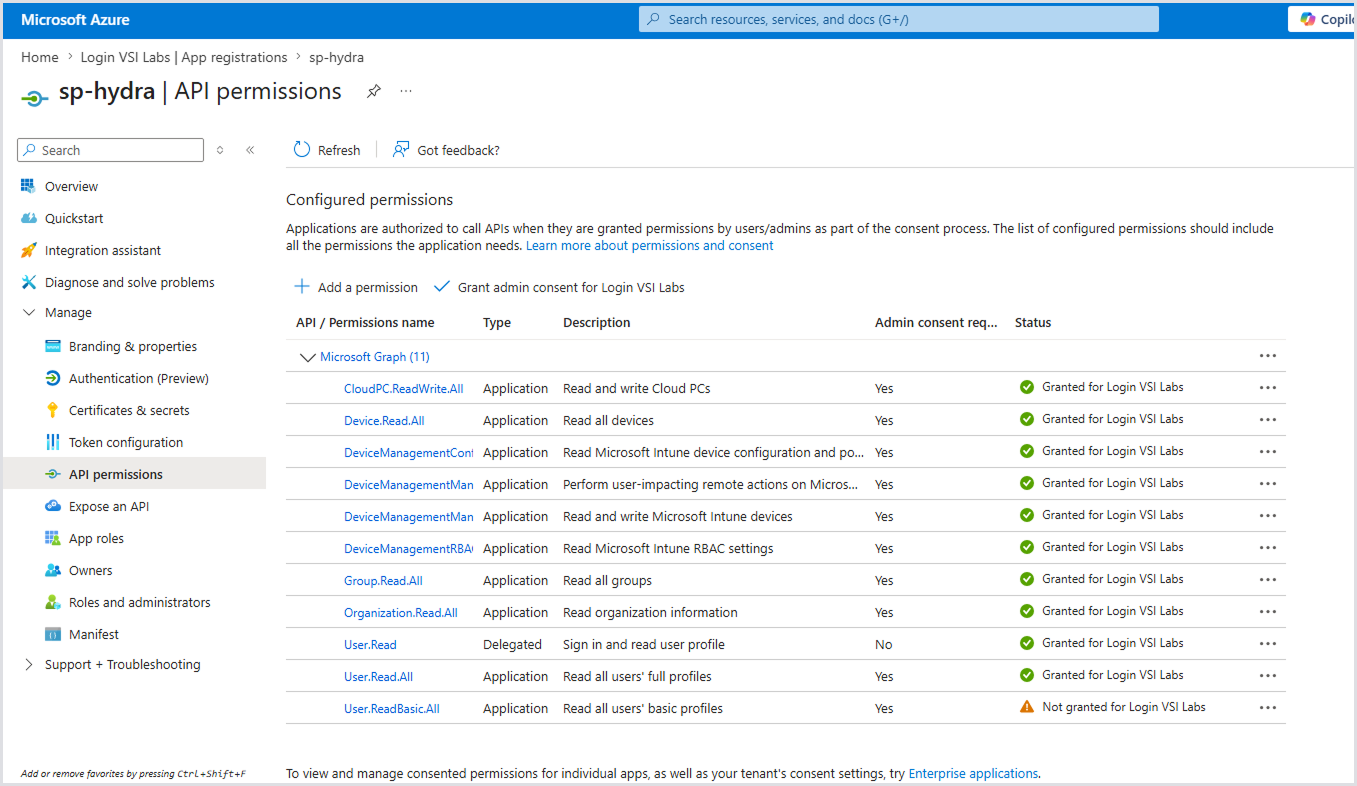The height and width of the screenshot is (786, 1357).
Task: Open the User.Read.All permission link
Action: (x=378, y=677)
